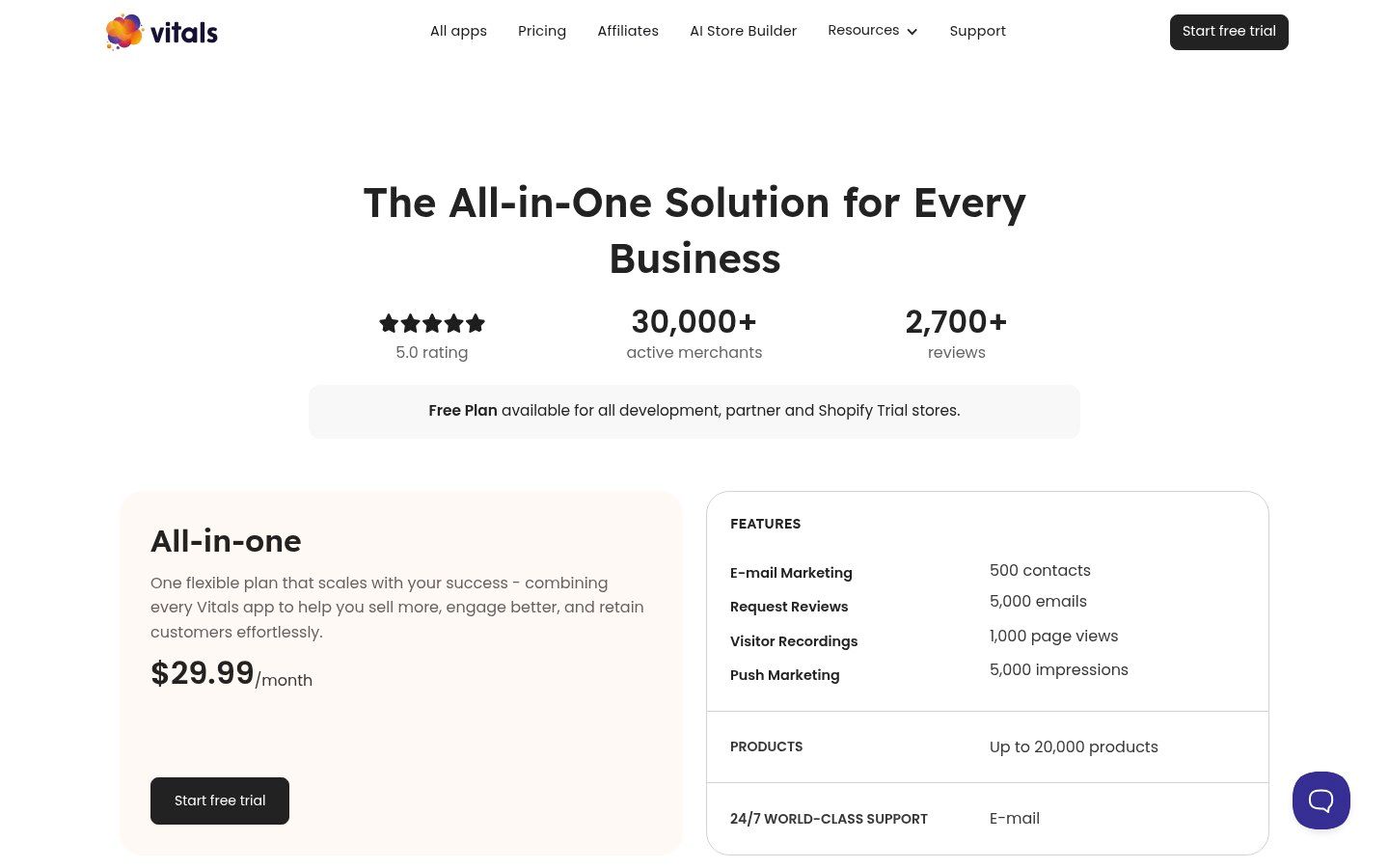Open the Pricing page

(542, 31)
